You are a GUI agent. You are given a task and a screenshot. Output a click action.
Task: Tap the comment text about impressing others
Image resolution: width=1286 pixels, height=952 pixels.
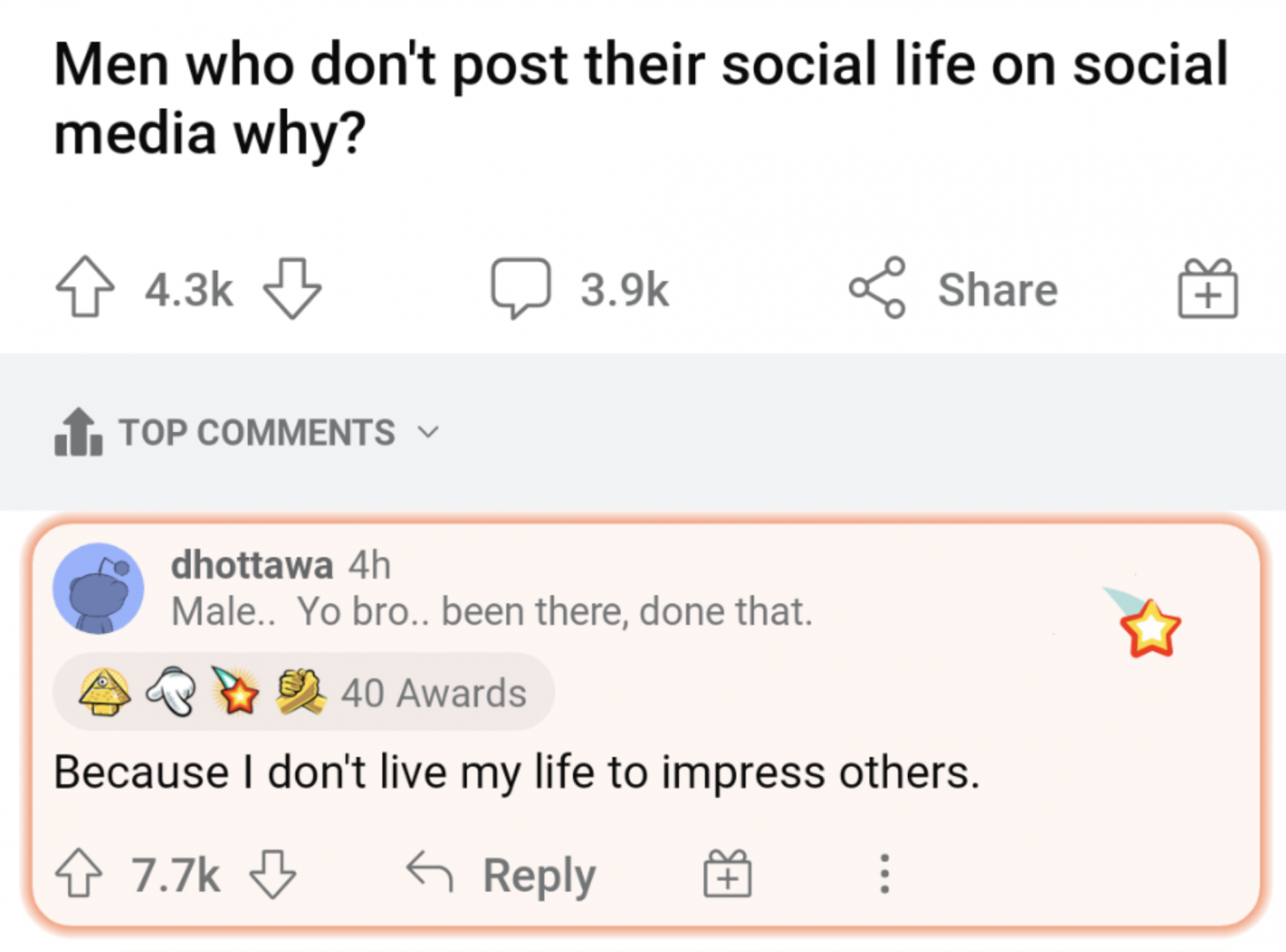tap(517, 773)
